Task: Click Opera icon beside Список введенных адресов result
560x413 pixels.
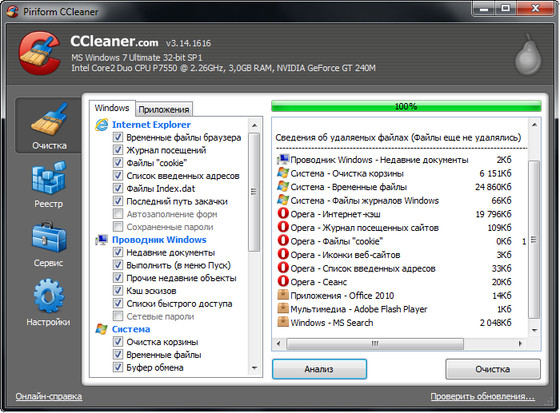Action: pos(283,268)
